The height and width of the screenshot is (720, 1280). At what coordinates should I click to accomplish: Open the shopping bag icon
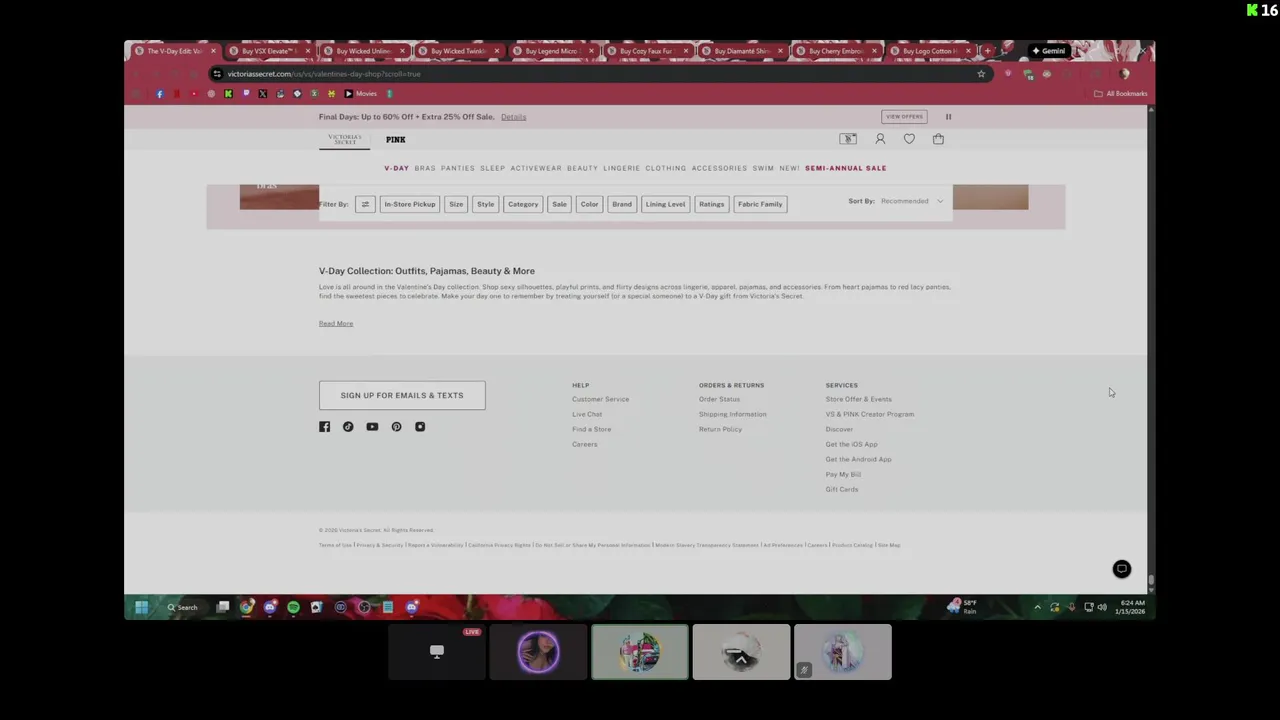click(938, 139)
